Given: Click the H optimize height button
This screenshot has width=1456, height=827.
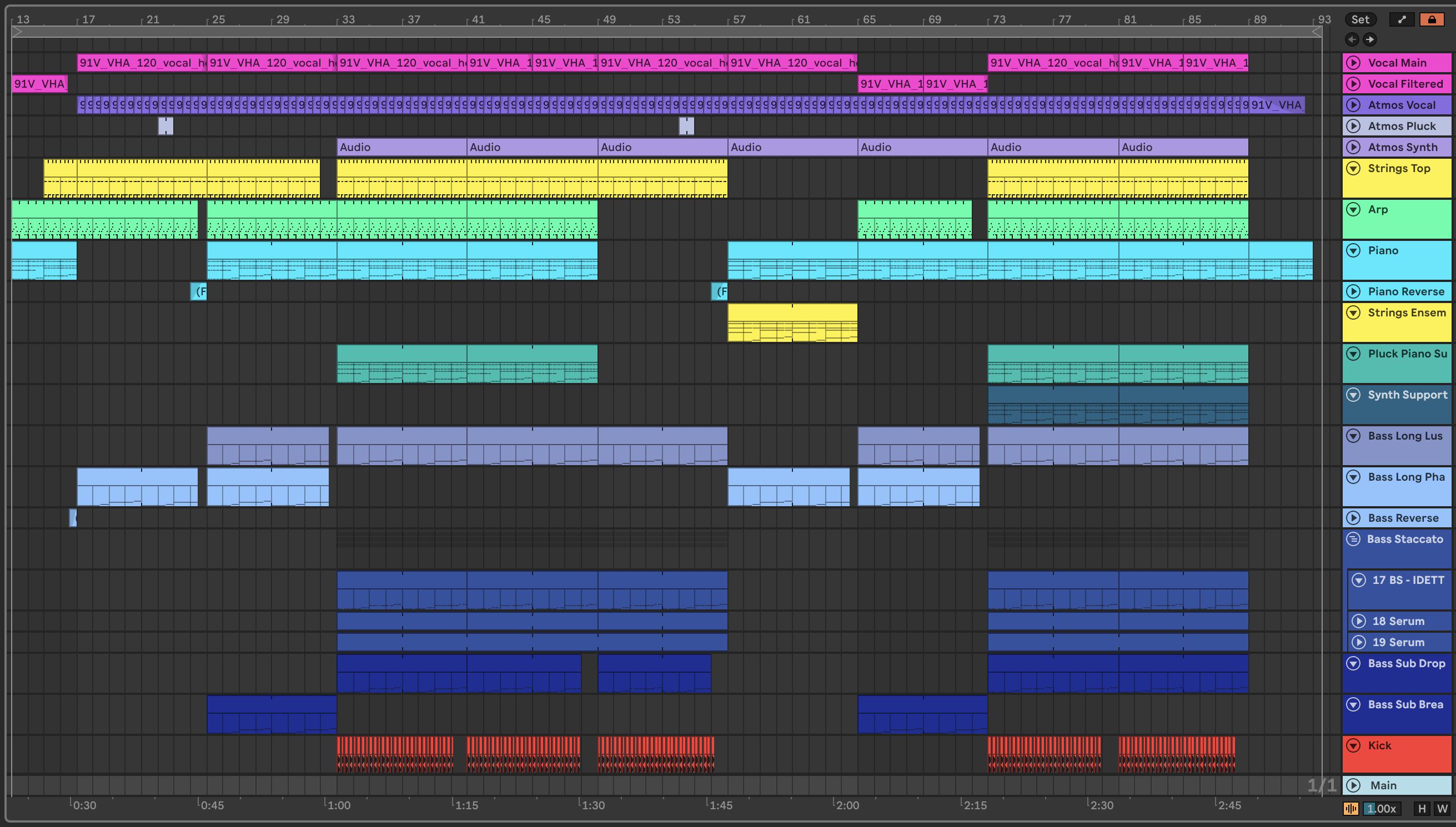Looking at the screenshot, I should click(1422, 808).
